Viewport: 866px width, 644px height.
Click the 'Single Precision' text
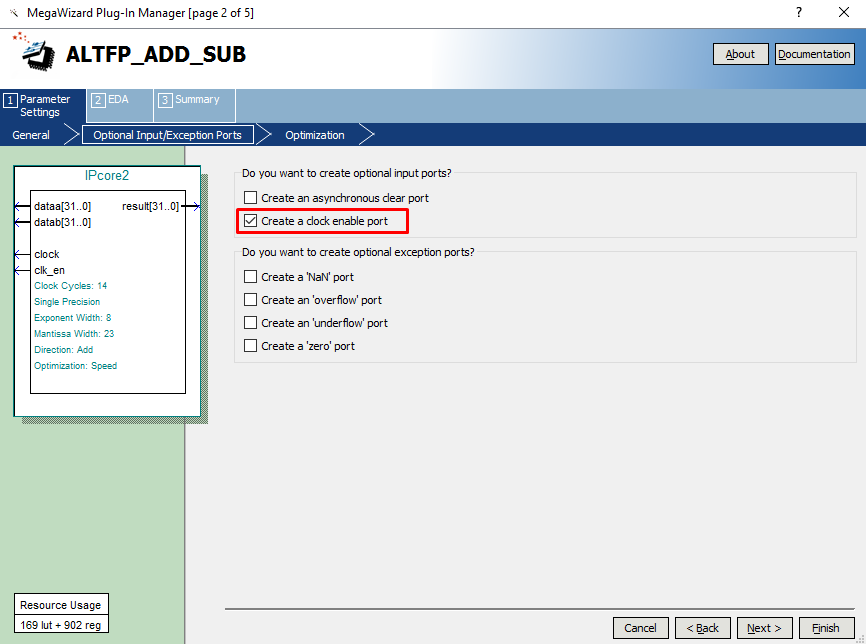click(67, 302)
